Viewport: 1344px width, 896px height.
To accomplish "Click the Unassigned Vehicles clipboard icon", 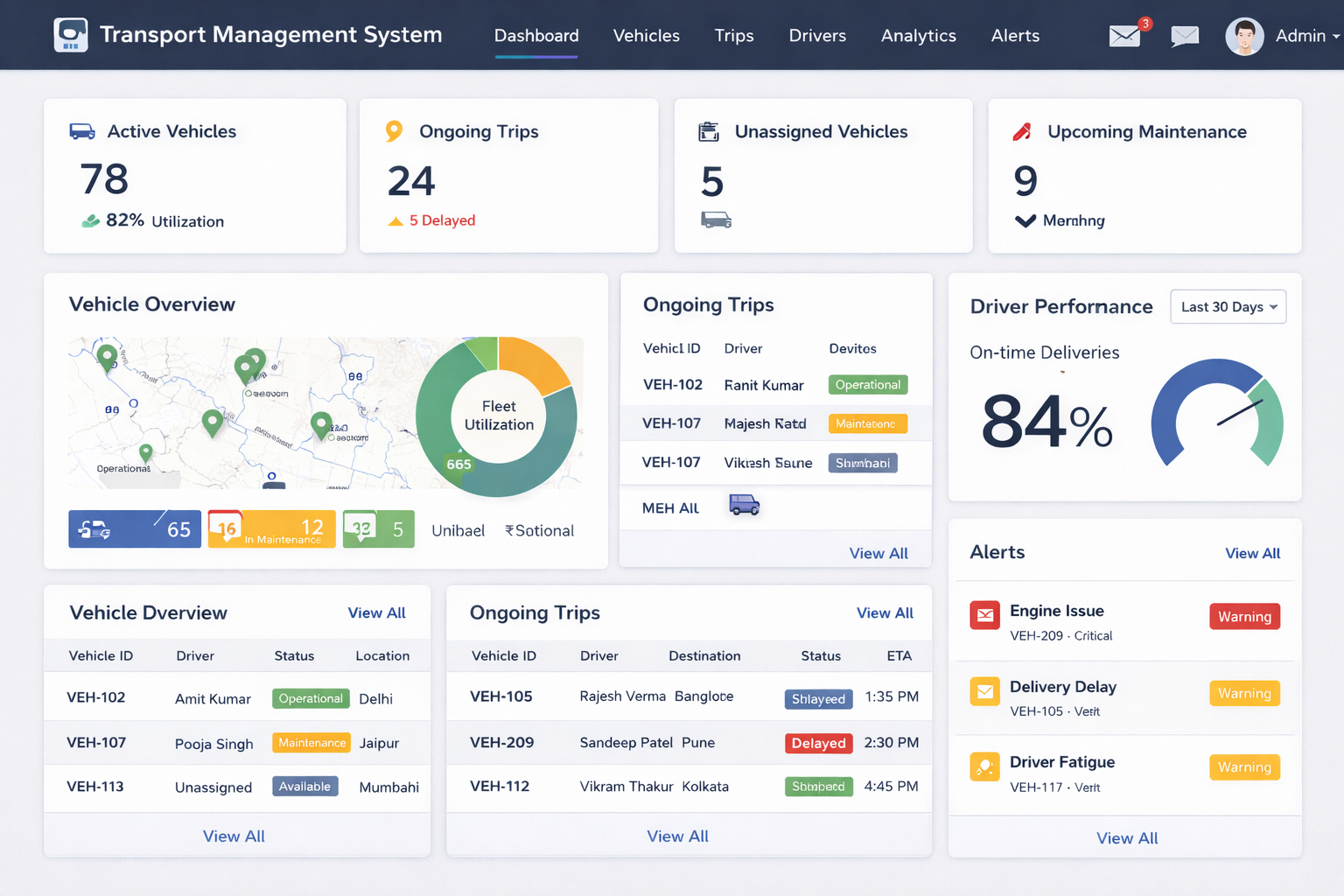I will tap(710, 130).
